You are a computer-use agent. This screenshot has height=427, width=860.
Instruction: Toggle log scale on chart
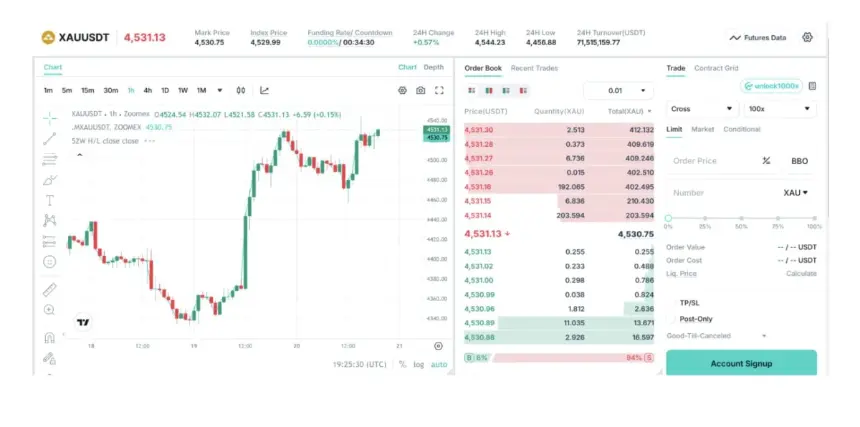pos(418,364)
